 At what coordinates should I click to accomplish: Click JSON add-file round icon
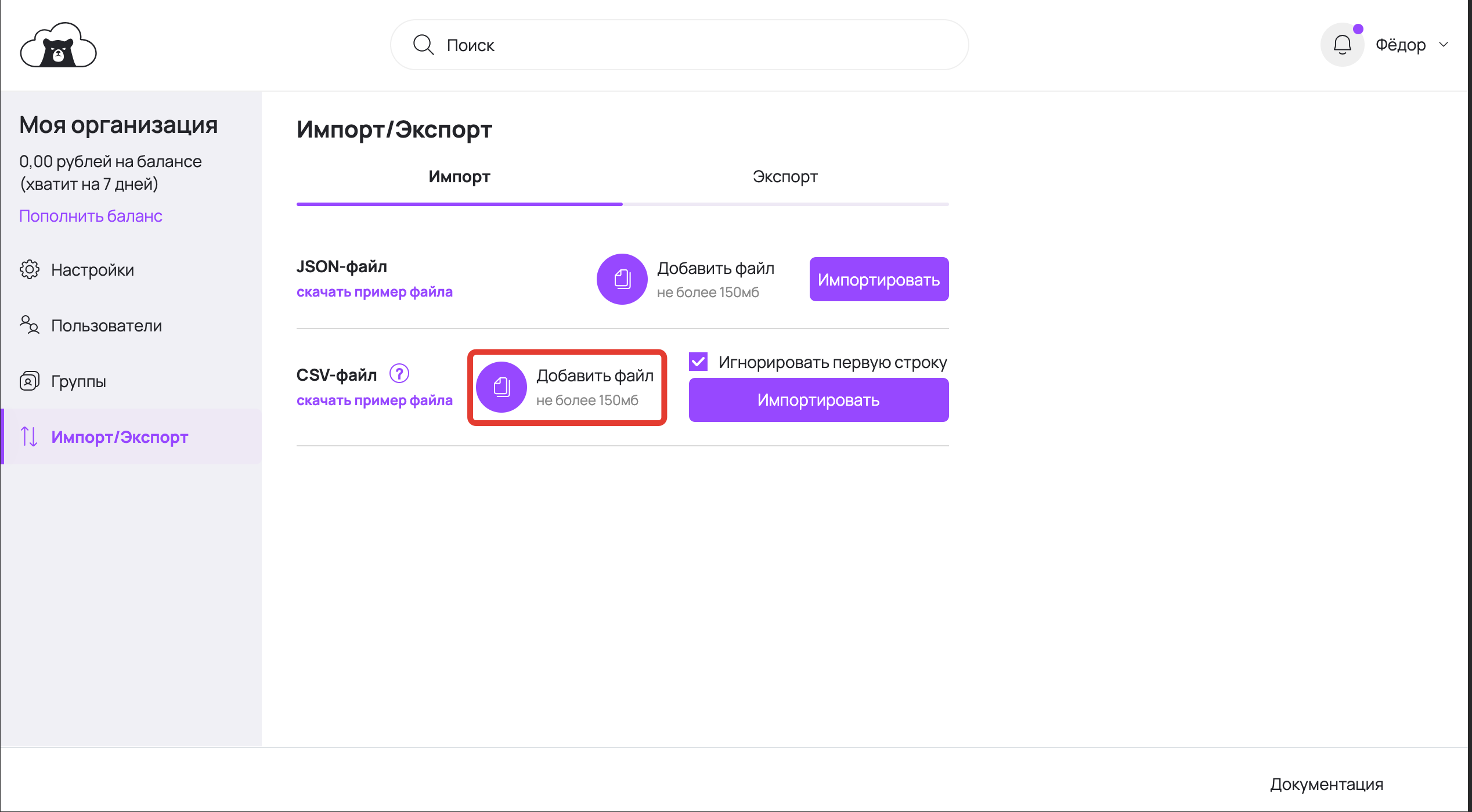tap(622, 279)
